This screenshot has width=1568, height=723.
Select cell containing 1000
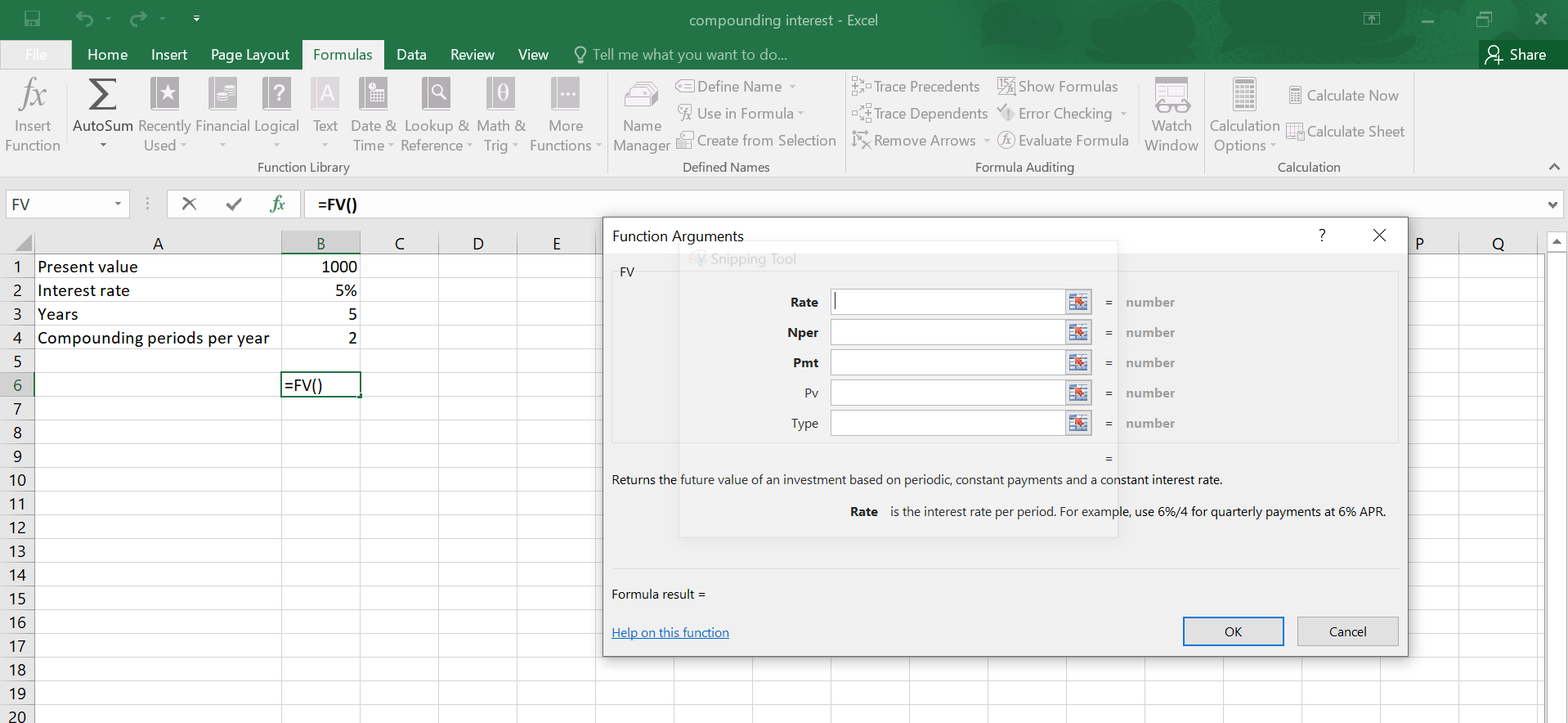(320, 267)
